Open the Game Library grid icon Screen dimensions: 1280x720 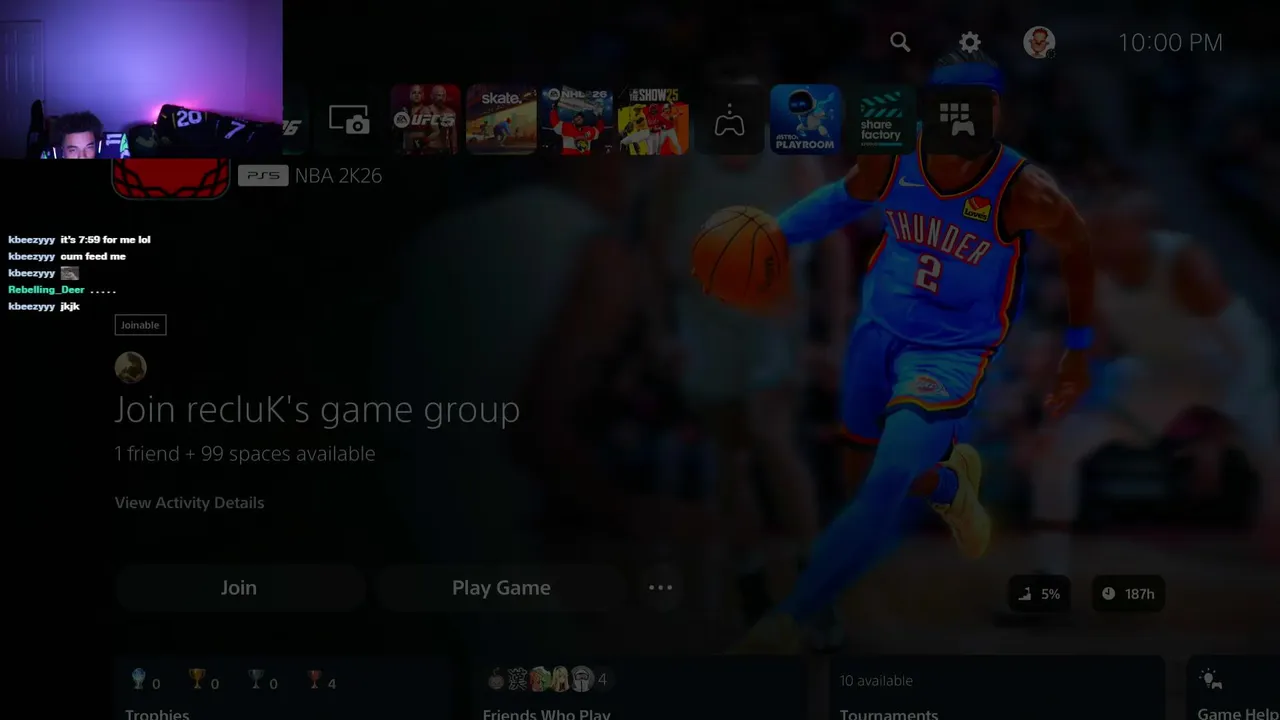[x=957, y=120]
